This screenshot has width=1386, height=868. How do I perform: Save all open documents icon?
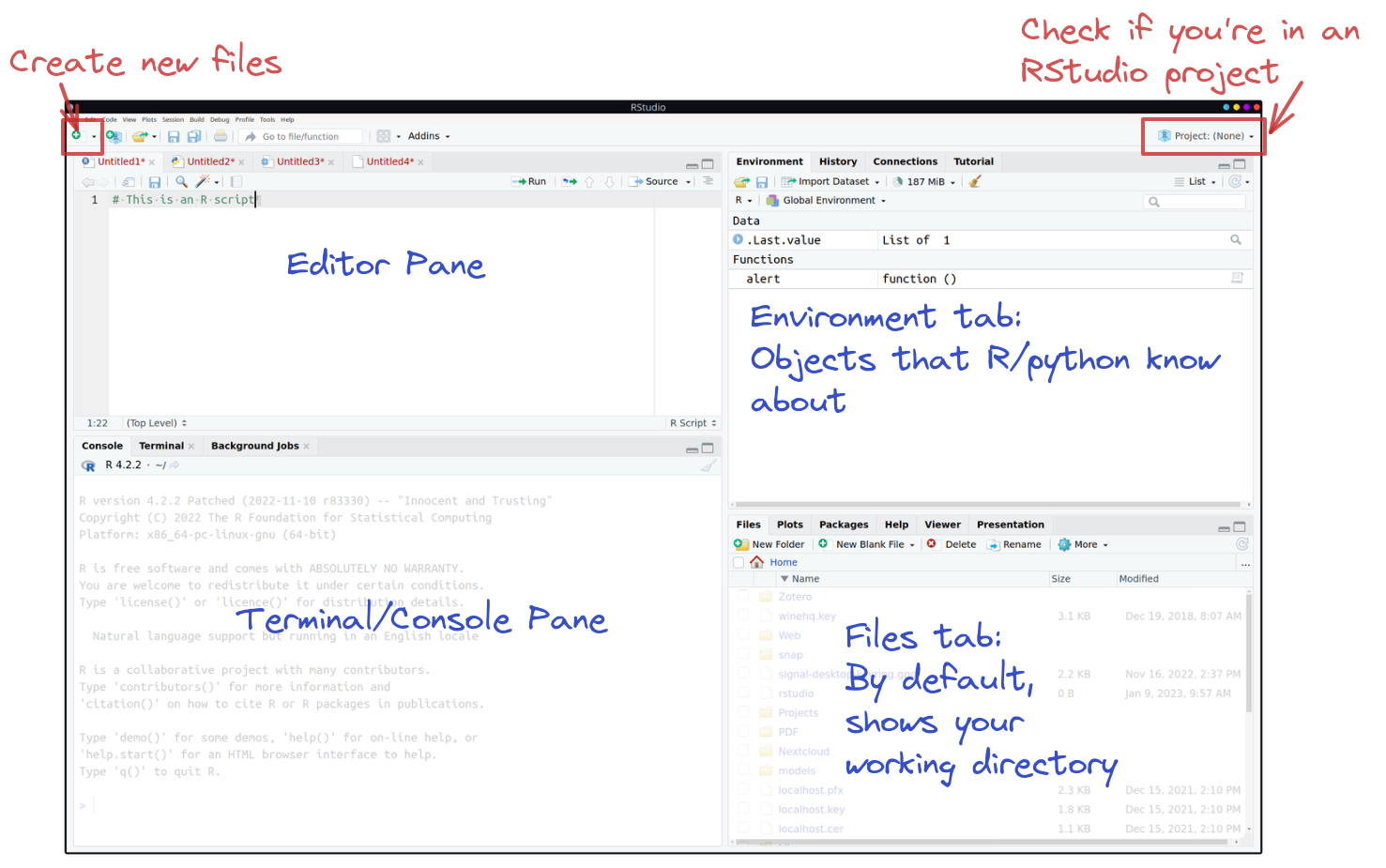point(194,136)
